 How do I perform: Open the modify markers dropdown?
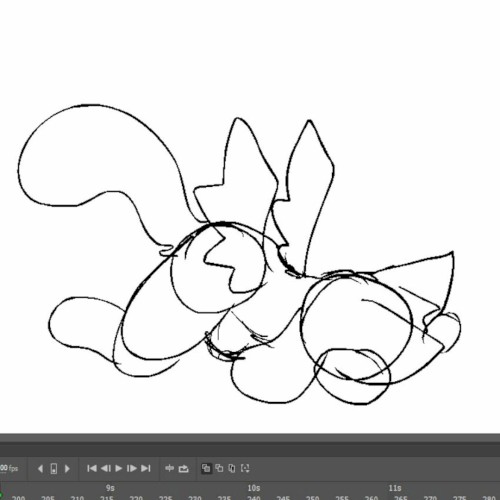pos(245,468)
